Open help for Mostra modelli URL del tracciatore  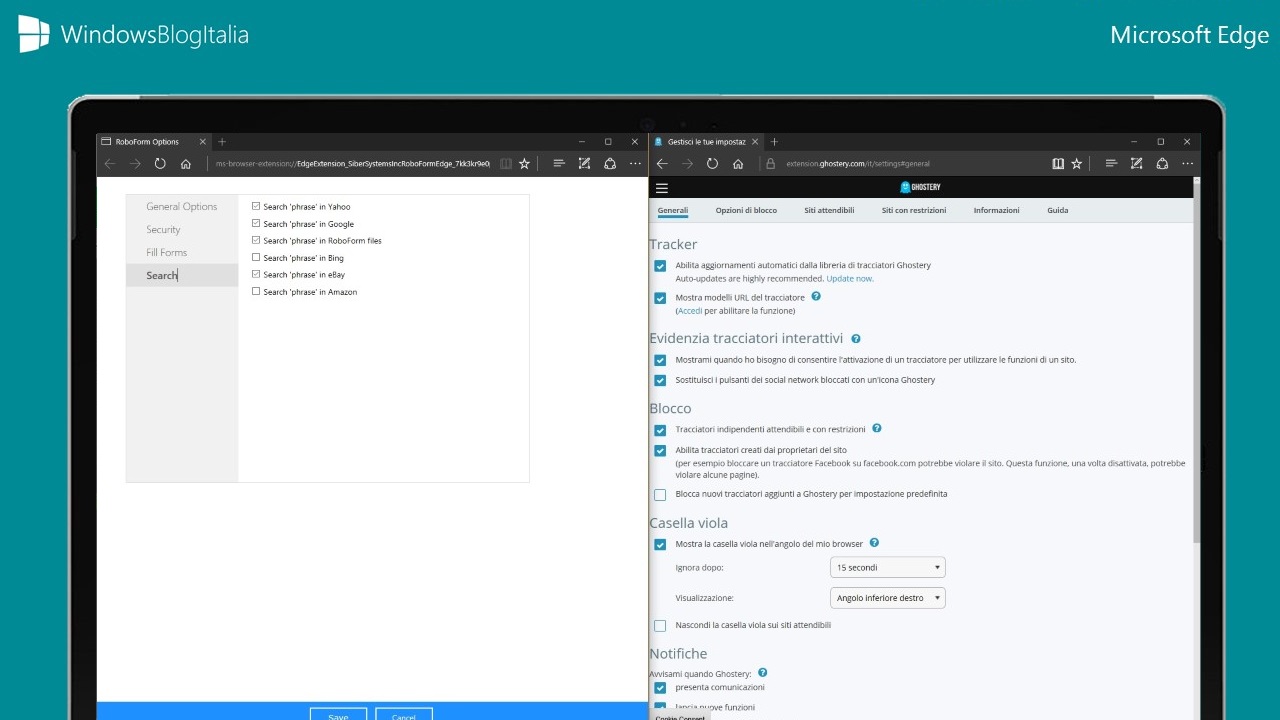(x=816, y=297)
